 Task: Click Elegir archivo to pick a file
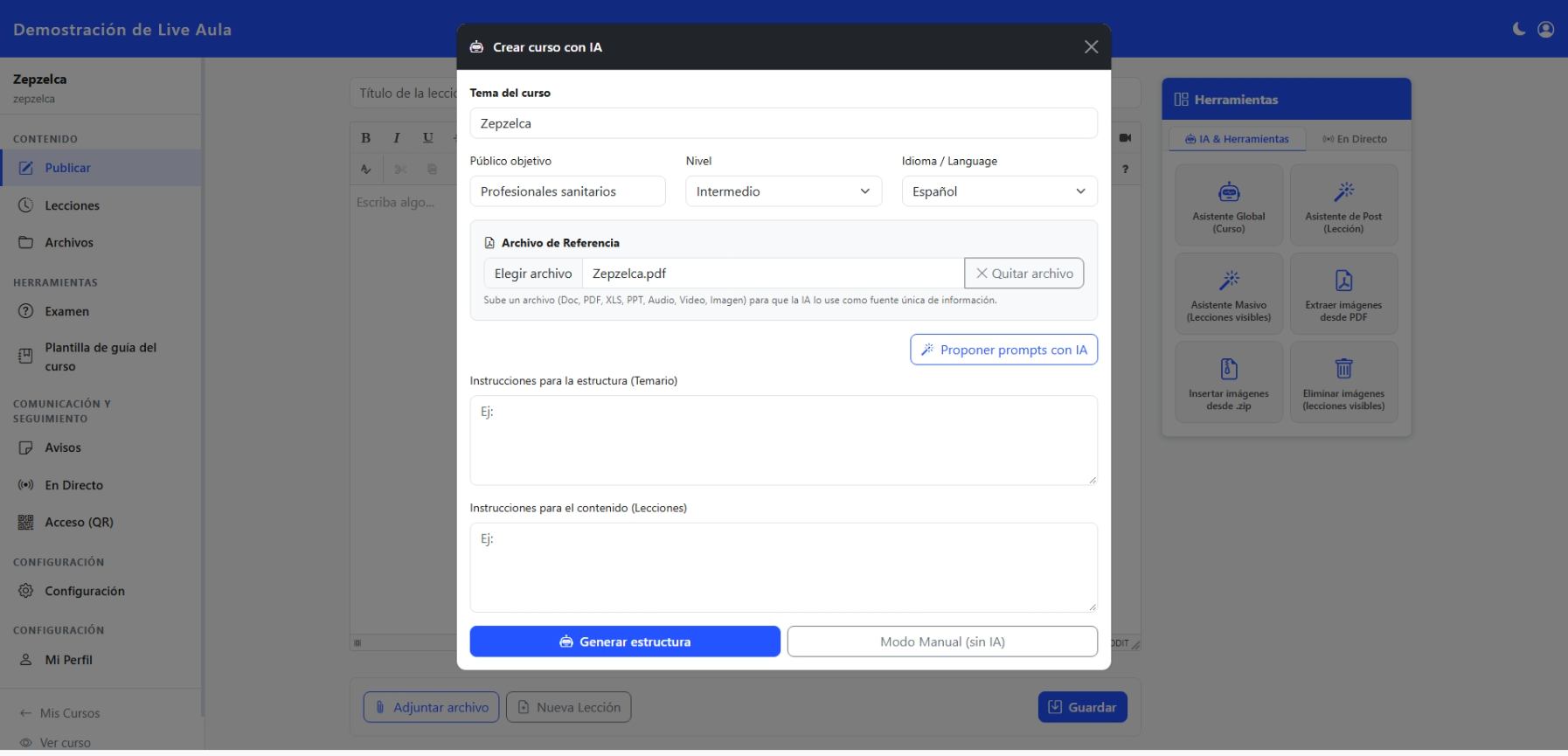pyautogui.click(x=533, y=274)
